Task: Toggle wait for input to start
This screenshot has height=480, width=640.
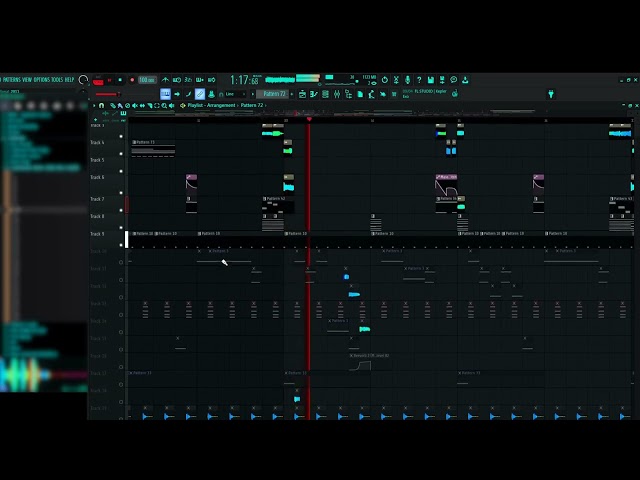Action: 177,80
